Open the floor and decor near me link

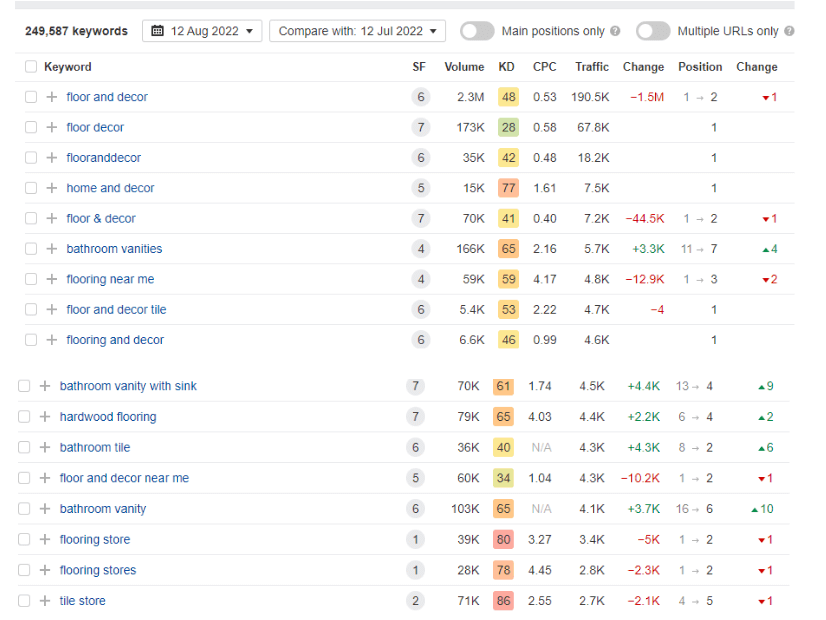click(124, 478)
